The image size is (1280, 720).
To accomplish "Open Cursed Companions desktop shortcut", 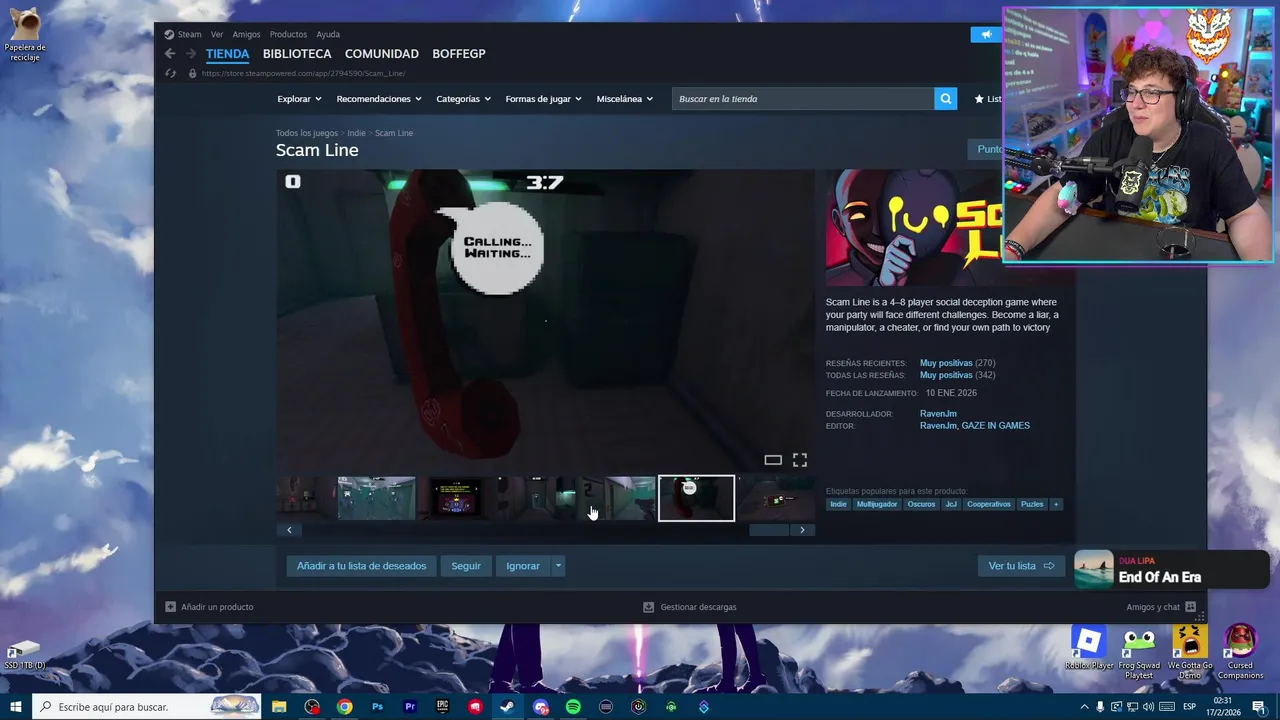I will coord(1240,653).
